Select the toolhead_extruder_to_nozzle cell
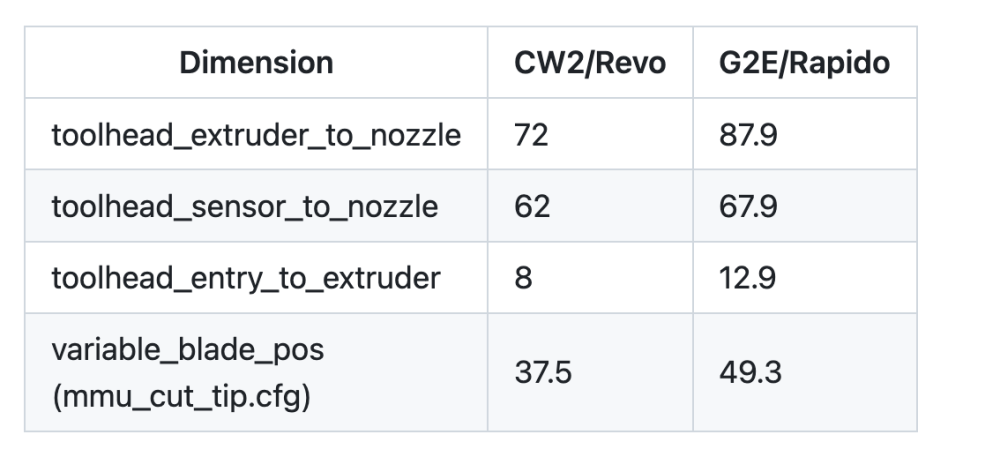The image size is (1000, 457). tap(256, 134)
